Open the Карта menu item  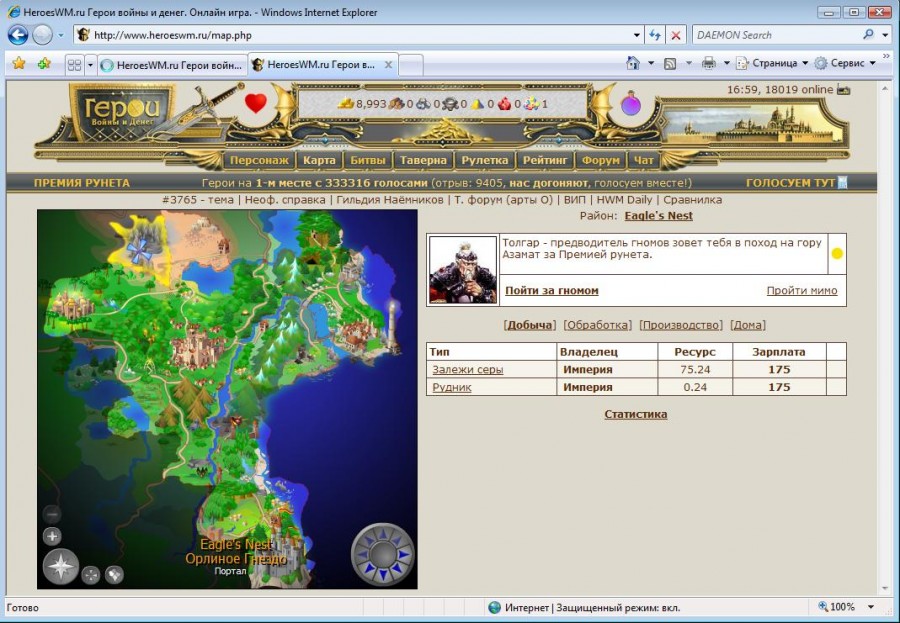click(x=319, y=160)
